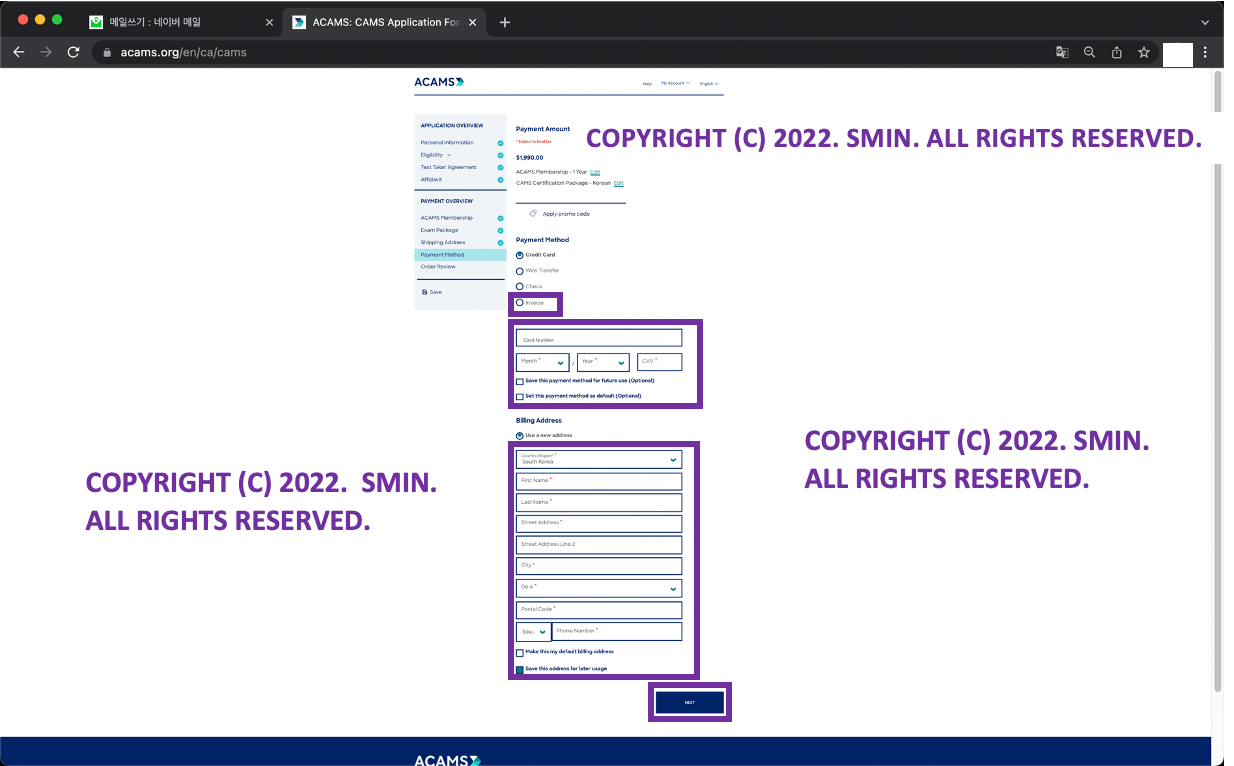Click the Personal Information completed checkmark icon

(500, 143)
